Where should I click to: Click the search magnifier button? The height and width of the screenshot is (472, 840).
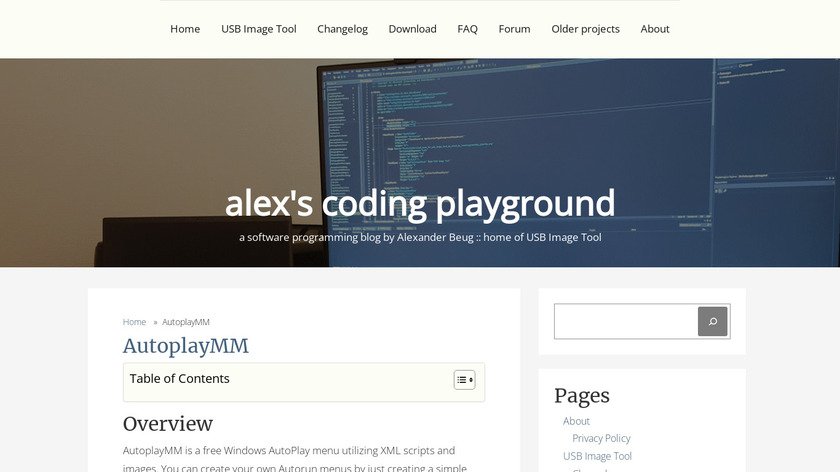pos(712,321)
